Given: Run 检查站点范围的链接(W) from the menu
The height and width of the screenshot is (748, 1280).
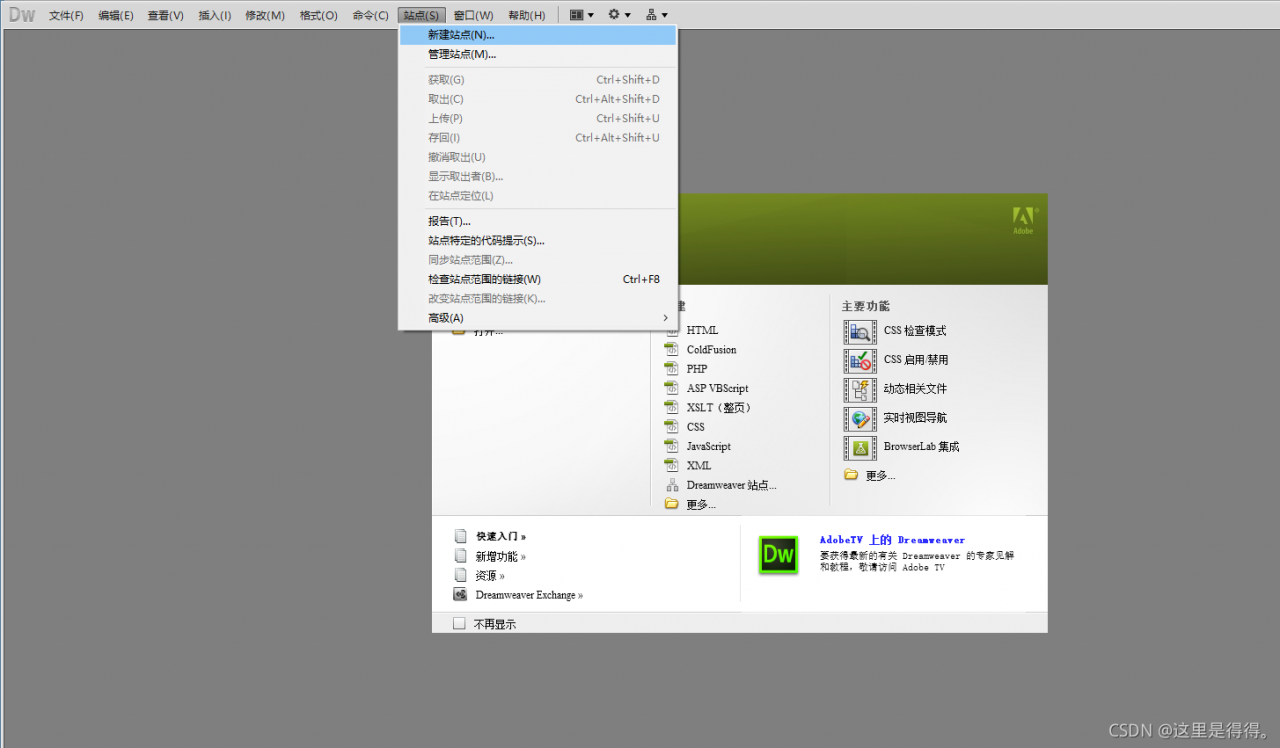Looking at the screenshot, I should pyautogui.click(x=538, y=279).
